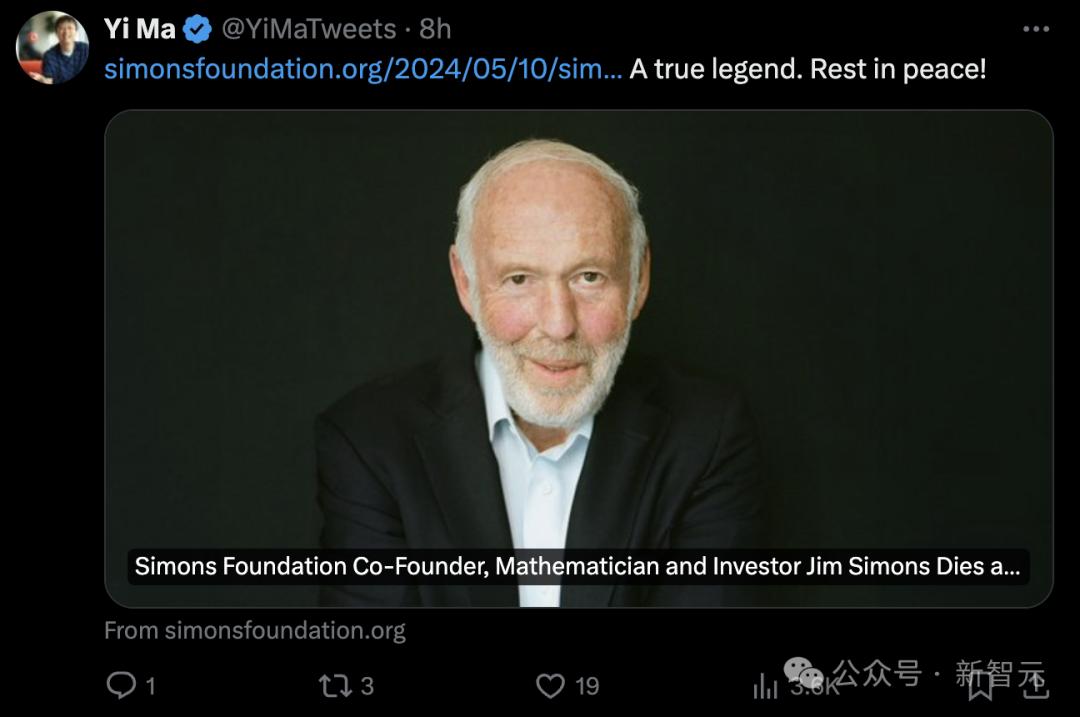Open tweet analytics bar chart icon
This screenshot has width=1080, height=717.
(x=765, y=686)
